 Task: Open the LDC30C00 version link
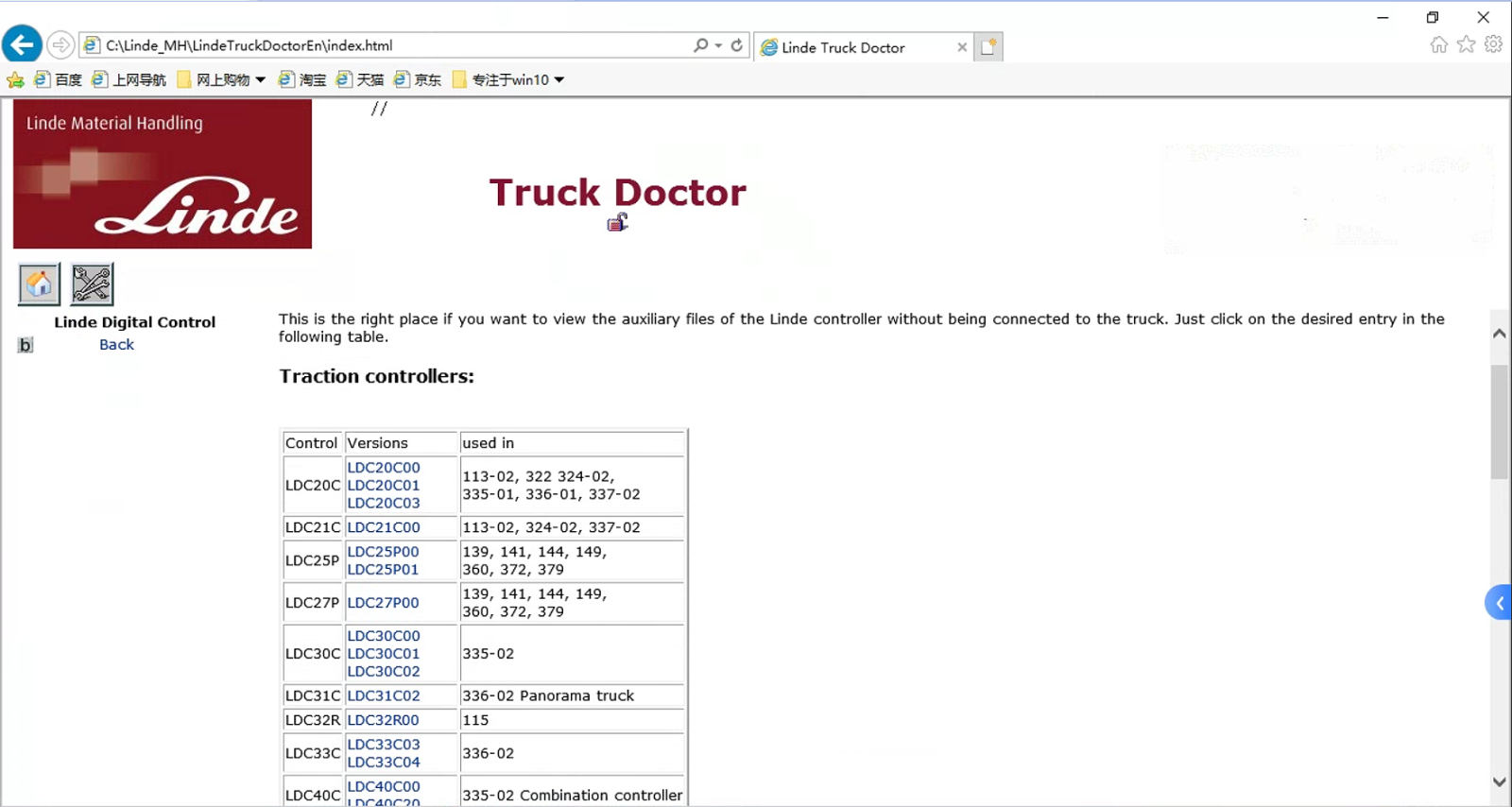tap(384, 636)
